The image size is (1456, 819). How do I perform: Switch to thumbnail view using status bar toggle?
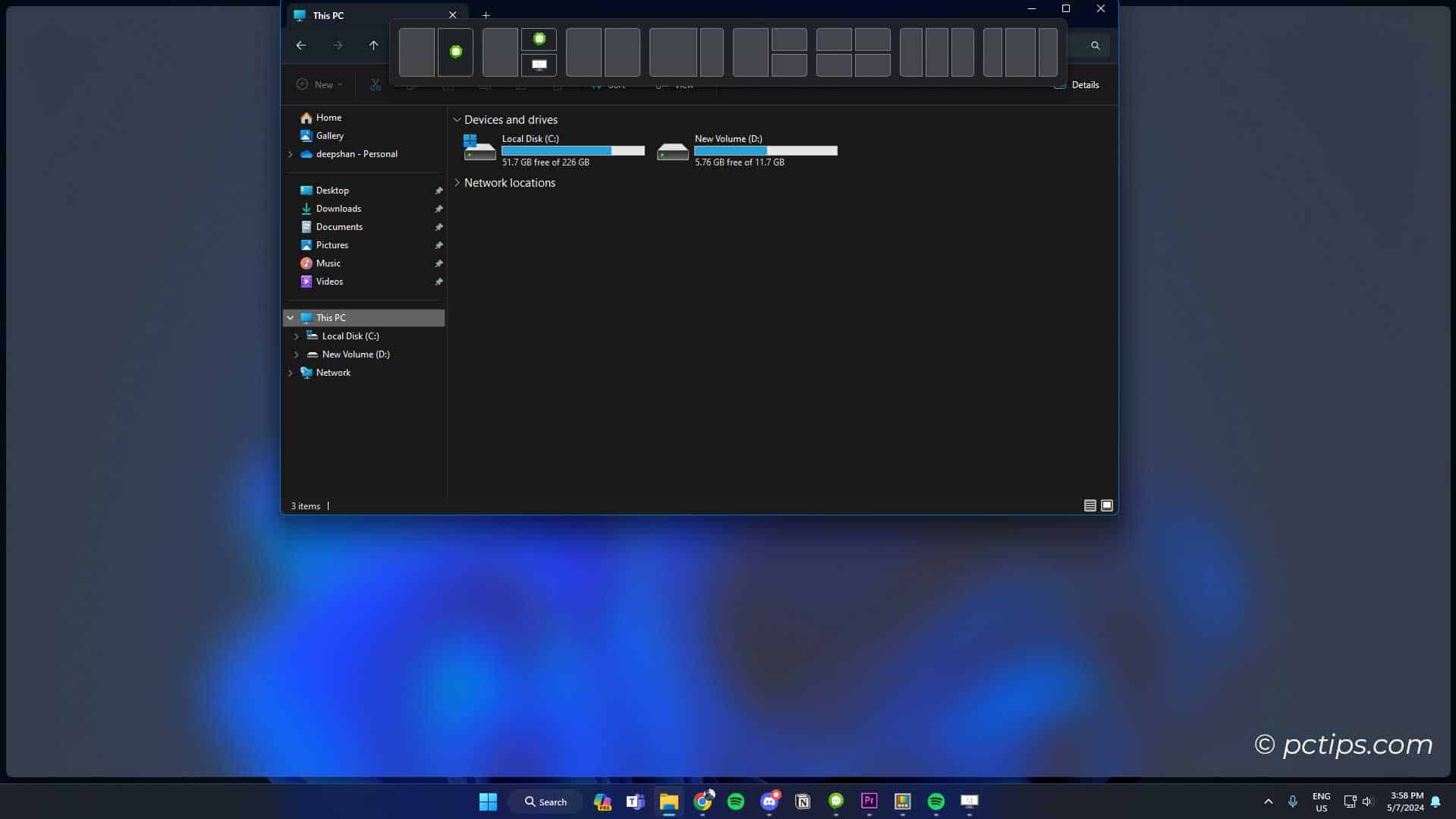(1106, 505)
